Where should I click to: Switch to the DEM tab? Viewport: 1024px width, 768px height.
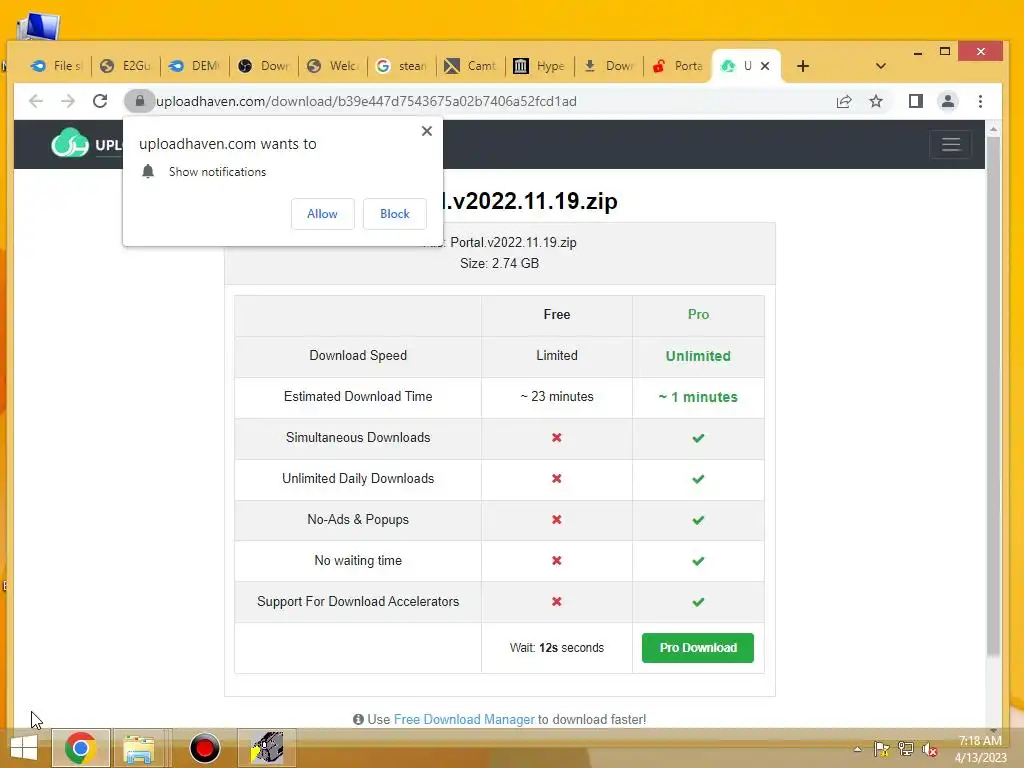195,66
